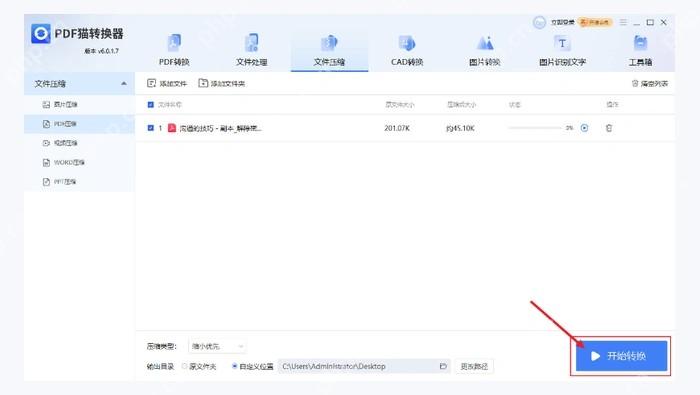The height and width of the screenshot is (395, 700).
Task: Delete the file with the trash icon
Action: pos(609,128)
